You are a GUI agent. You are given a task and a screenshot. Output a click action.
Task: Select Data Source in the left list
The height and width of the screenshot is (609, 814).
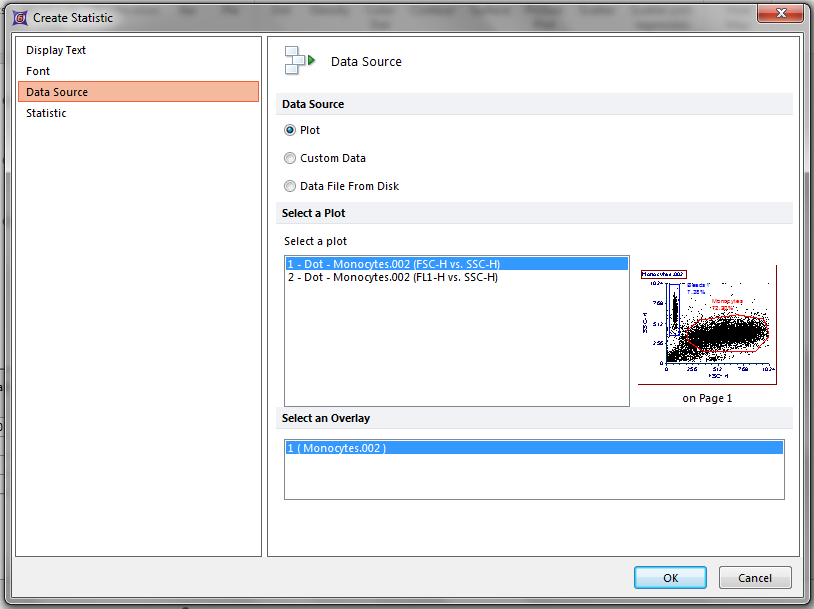click(57, 92)
